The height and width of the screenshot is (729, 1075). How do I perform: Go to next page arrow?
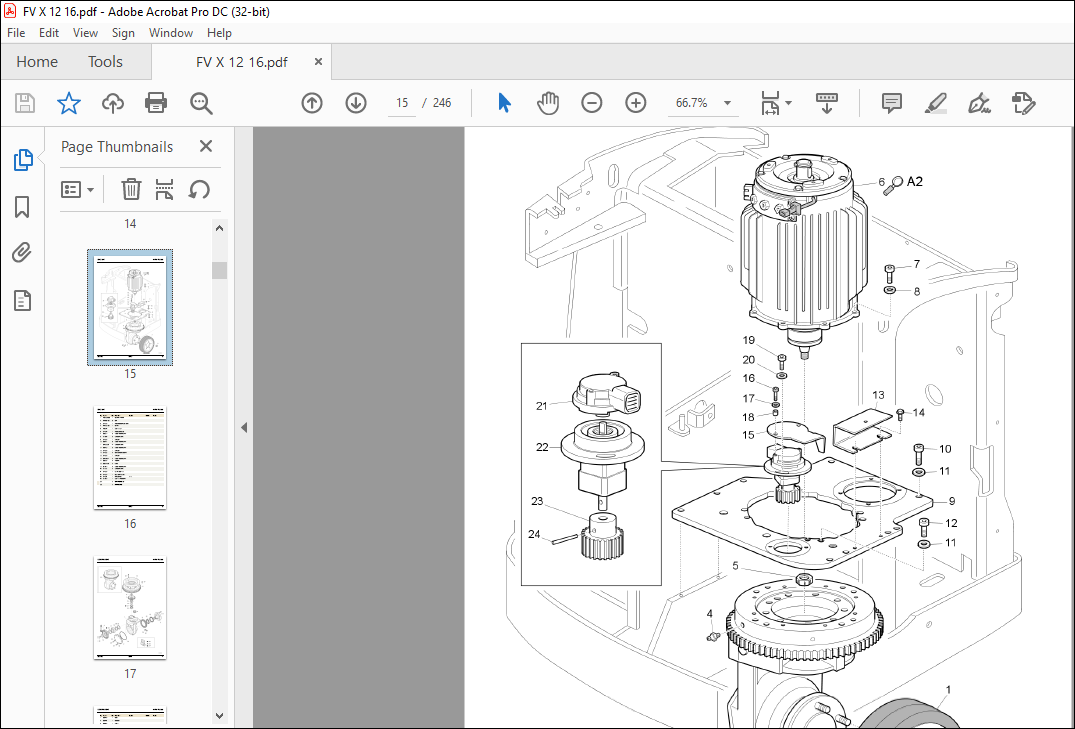tap(356, 103)
